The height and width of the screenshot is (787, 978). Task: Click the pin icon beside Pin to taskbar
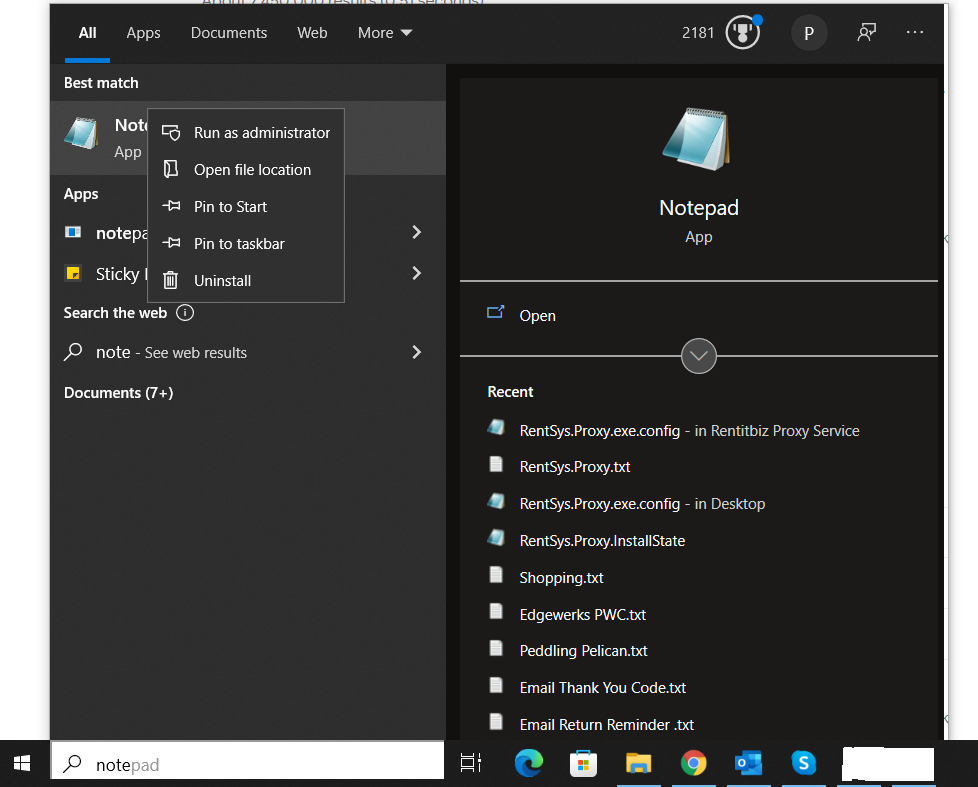point(171,243)
